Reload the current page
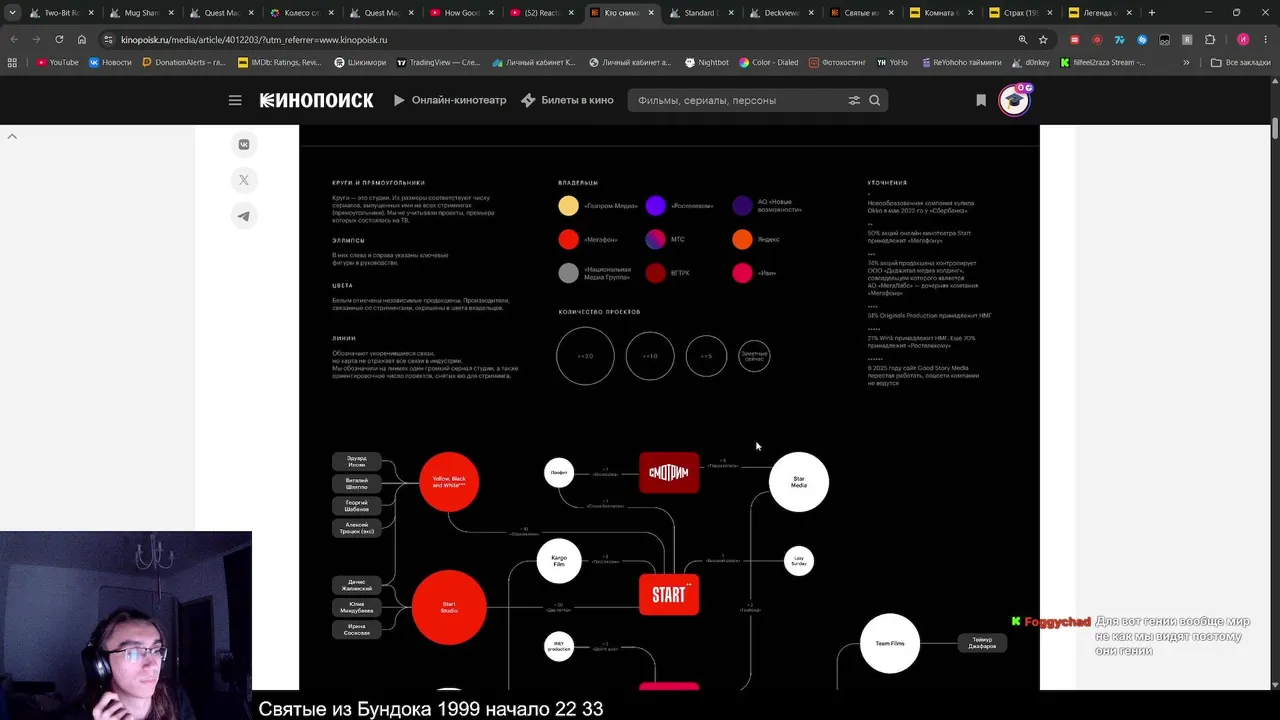1280x720 pixels. (x=59, y=39)
